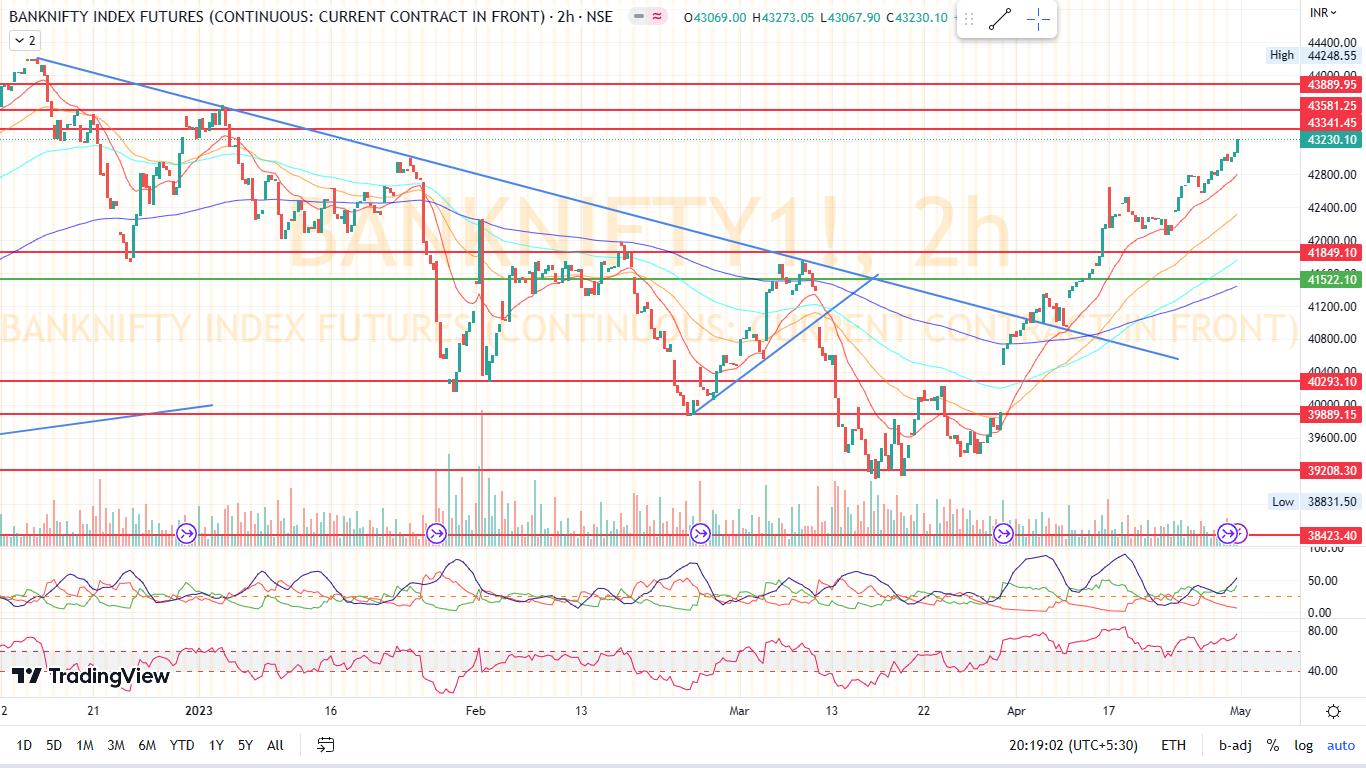
Task: Click the contract rollover marker before Mar
Action: tap(701, 533)
